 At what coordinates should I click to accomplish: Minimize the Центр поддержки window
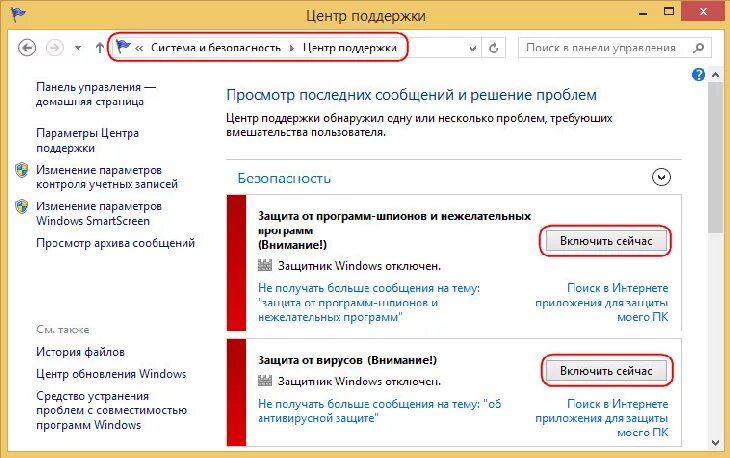[x=643, y=14]
